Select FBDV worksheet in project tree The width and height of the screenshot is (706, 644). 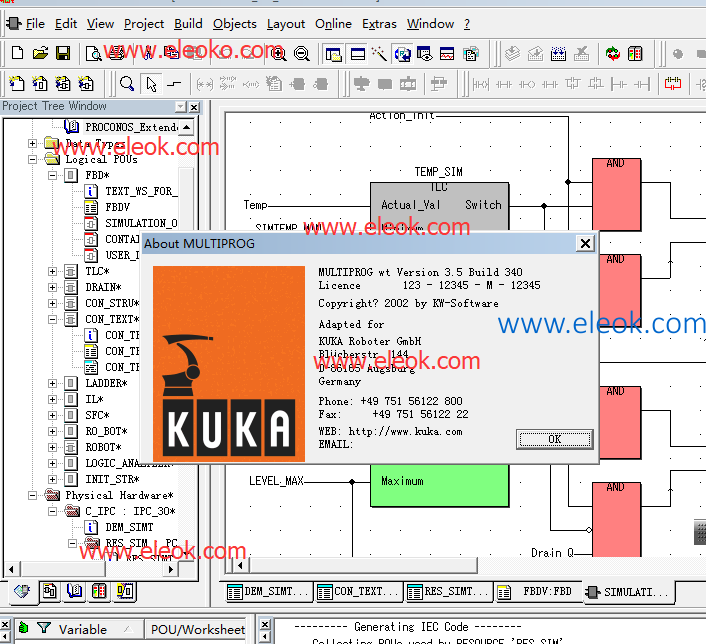click(117, 207)
